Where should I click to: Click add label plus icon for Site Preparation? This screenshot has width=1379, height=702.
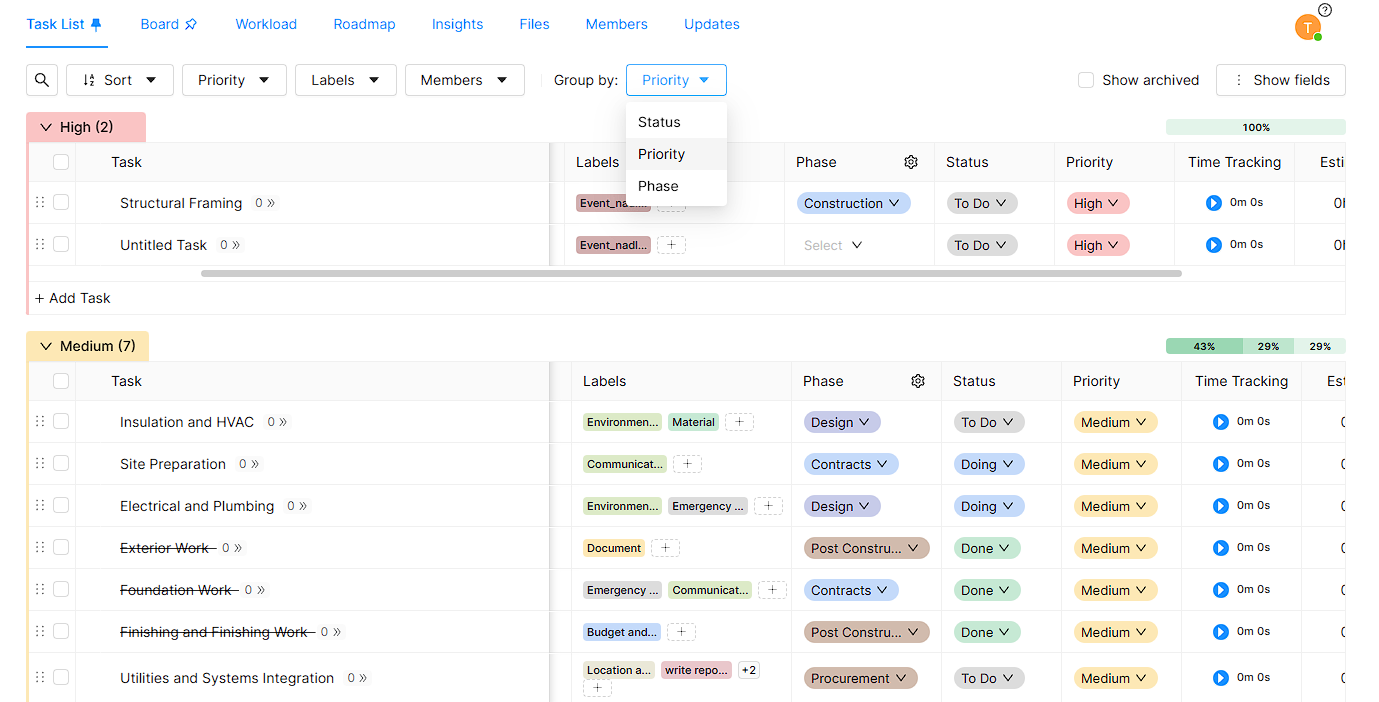coord(687,464)
